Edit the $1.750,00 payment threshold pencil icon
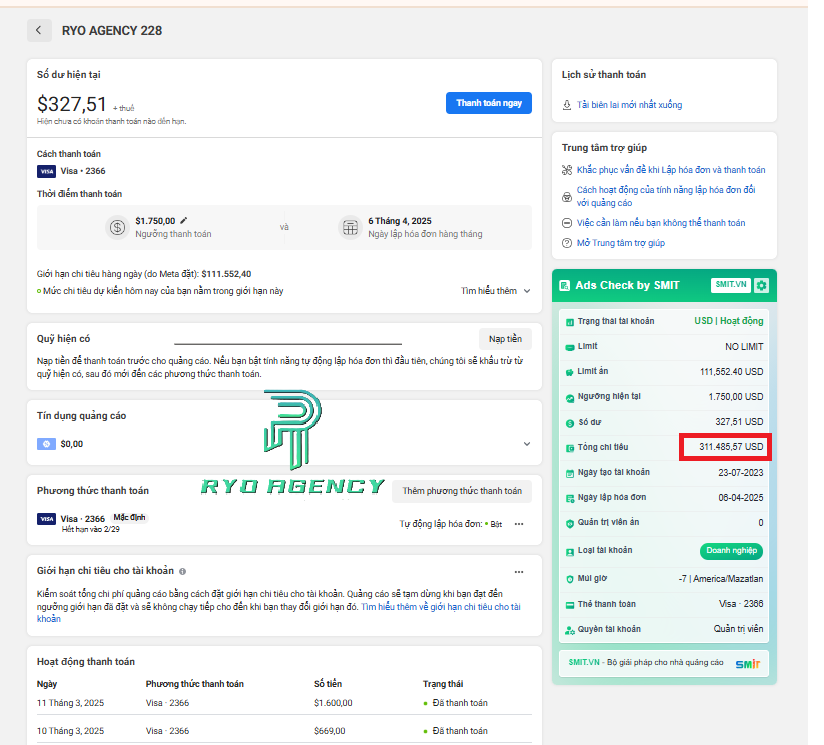824x745 pixels. [183, 221]
